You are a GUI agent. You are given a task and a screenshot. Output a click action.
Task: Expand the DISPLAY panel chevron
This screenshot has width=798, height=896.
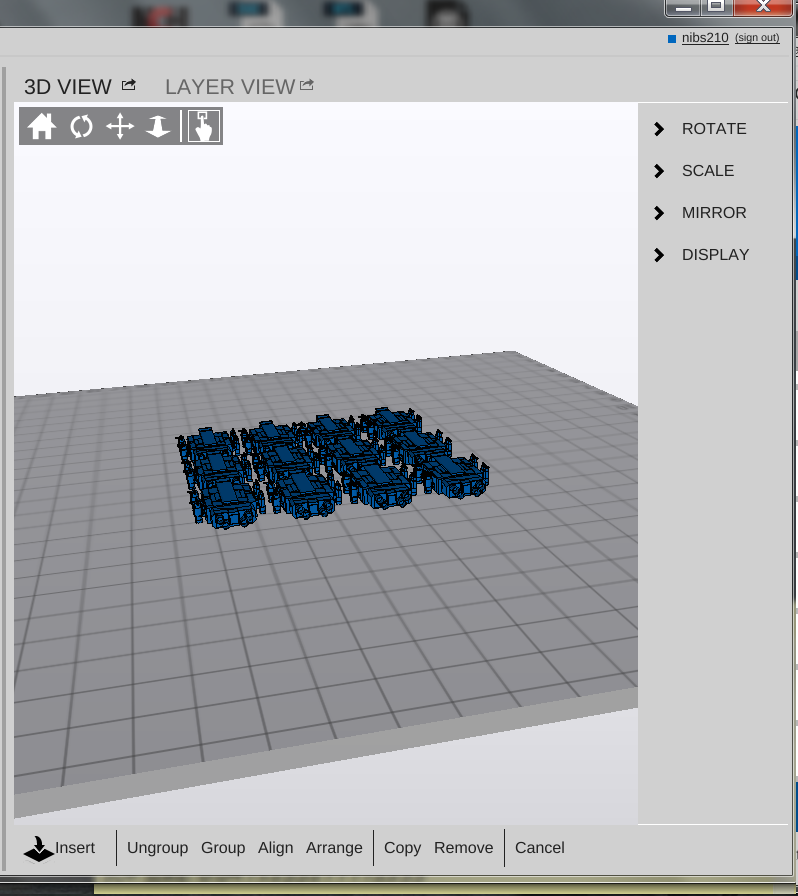[659, 255]
